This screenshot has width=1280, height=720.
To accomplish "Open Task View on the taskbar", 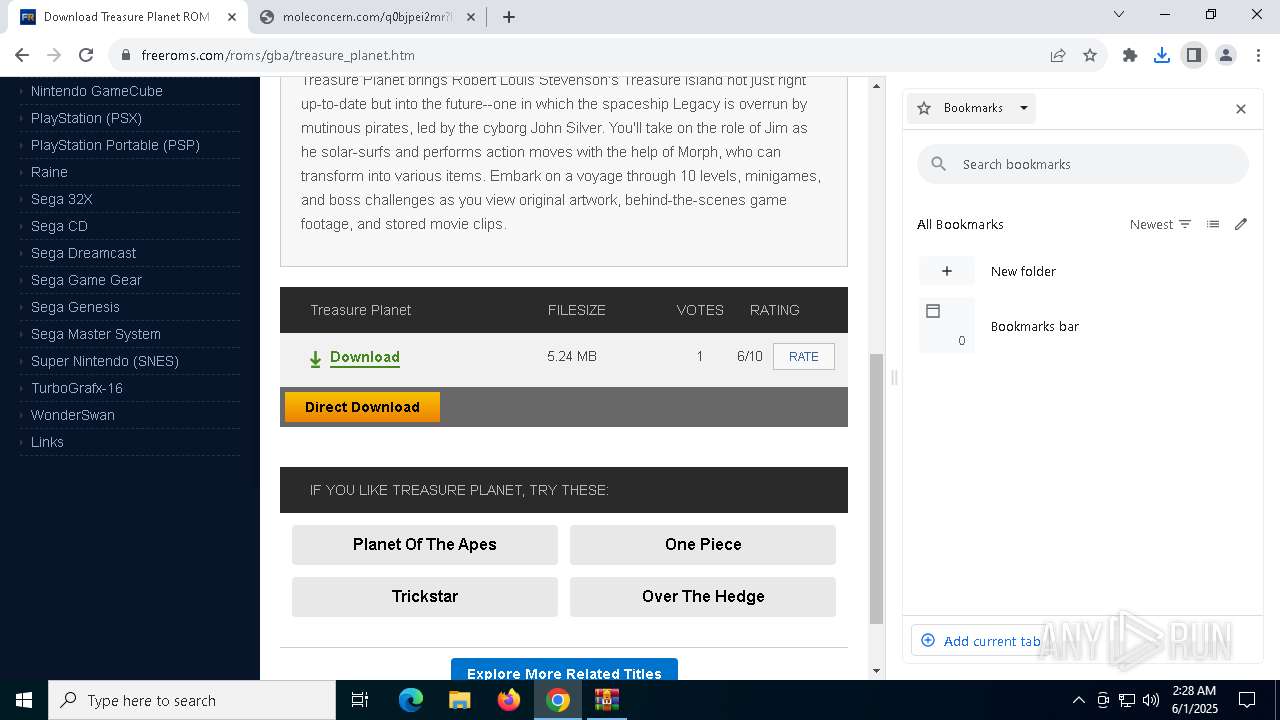I will point(360,700).
